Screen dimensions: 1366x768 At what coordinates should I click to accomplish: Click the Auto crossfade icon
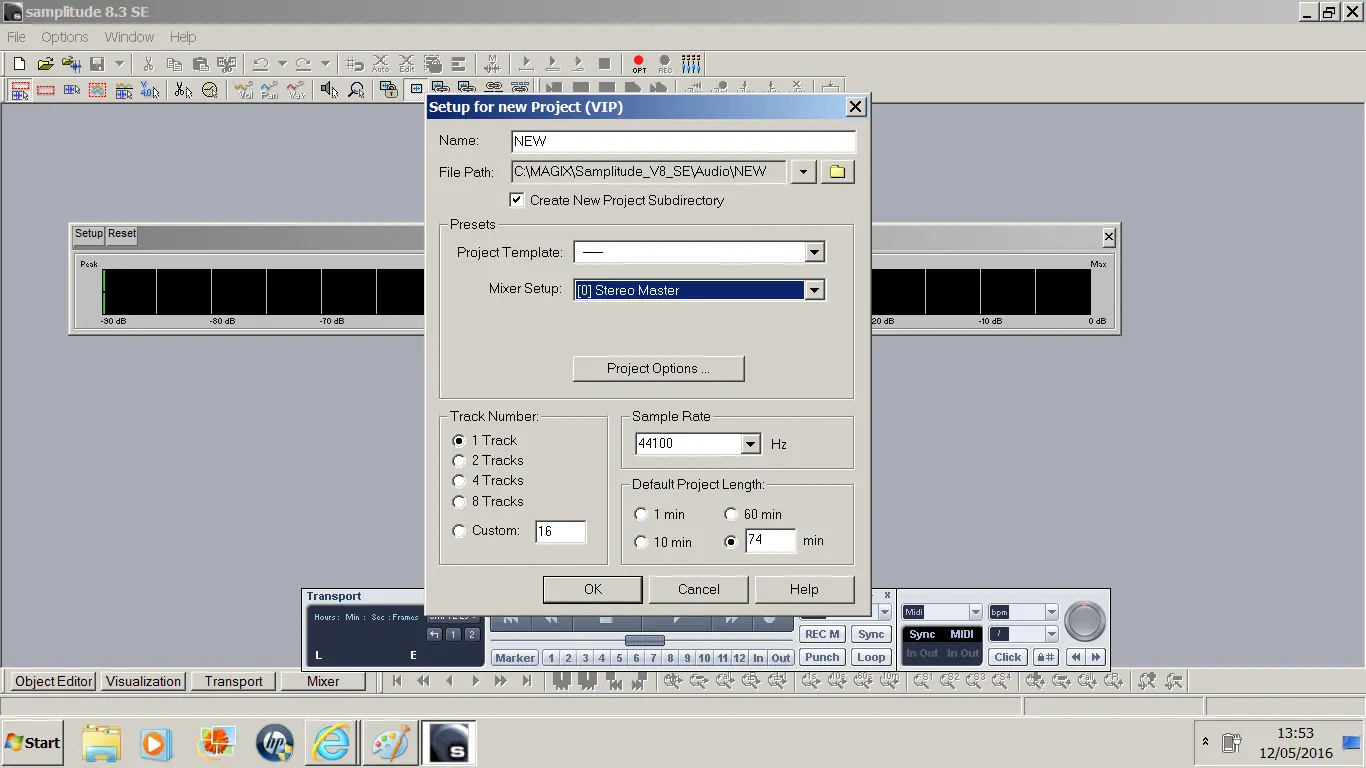click(380, 64)
